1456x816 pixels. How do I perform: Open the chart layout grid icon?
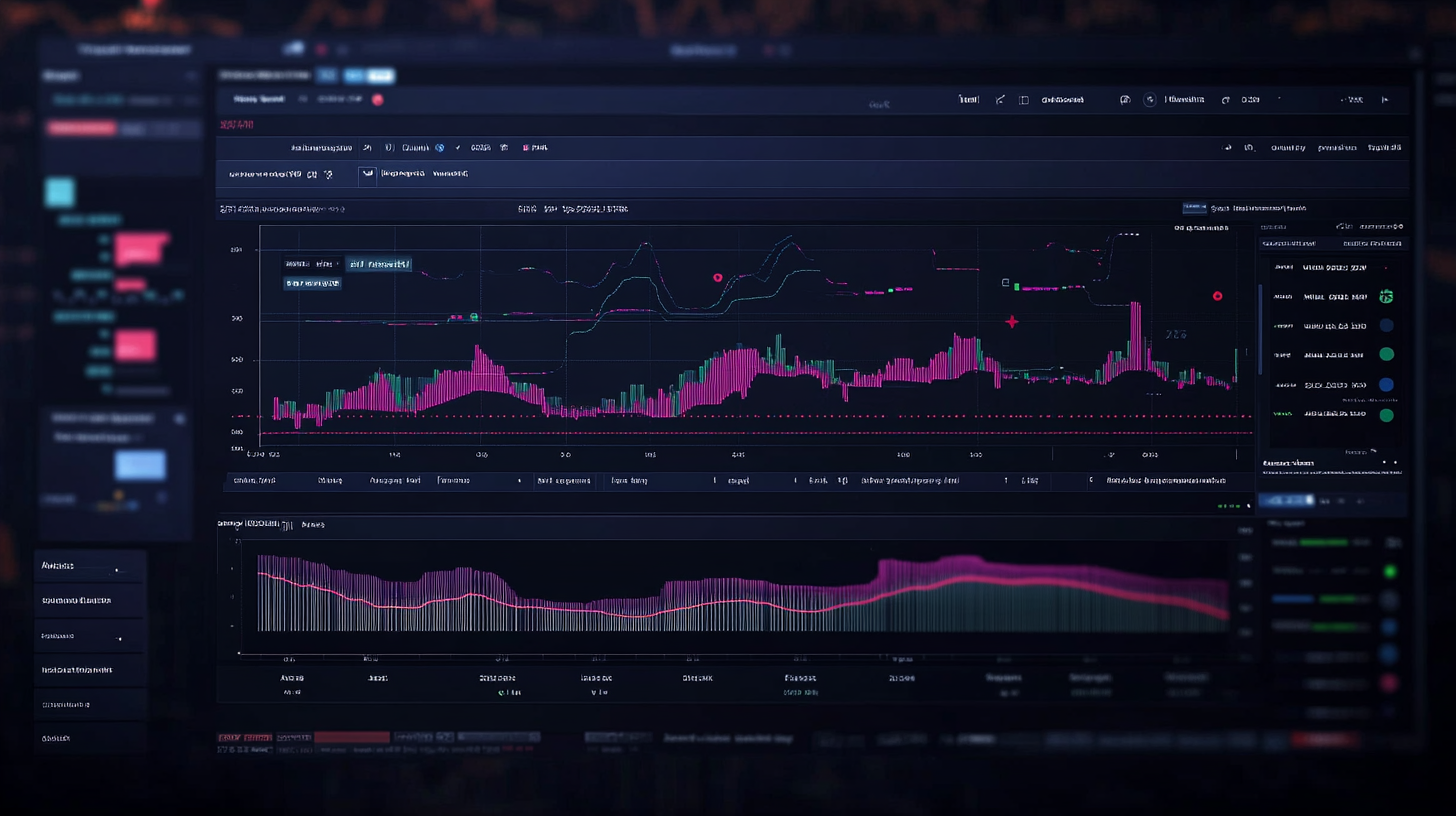[1023, 99]
